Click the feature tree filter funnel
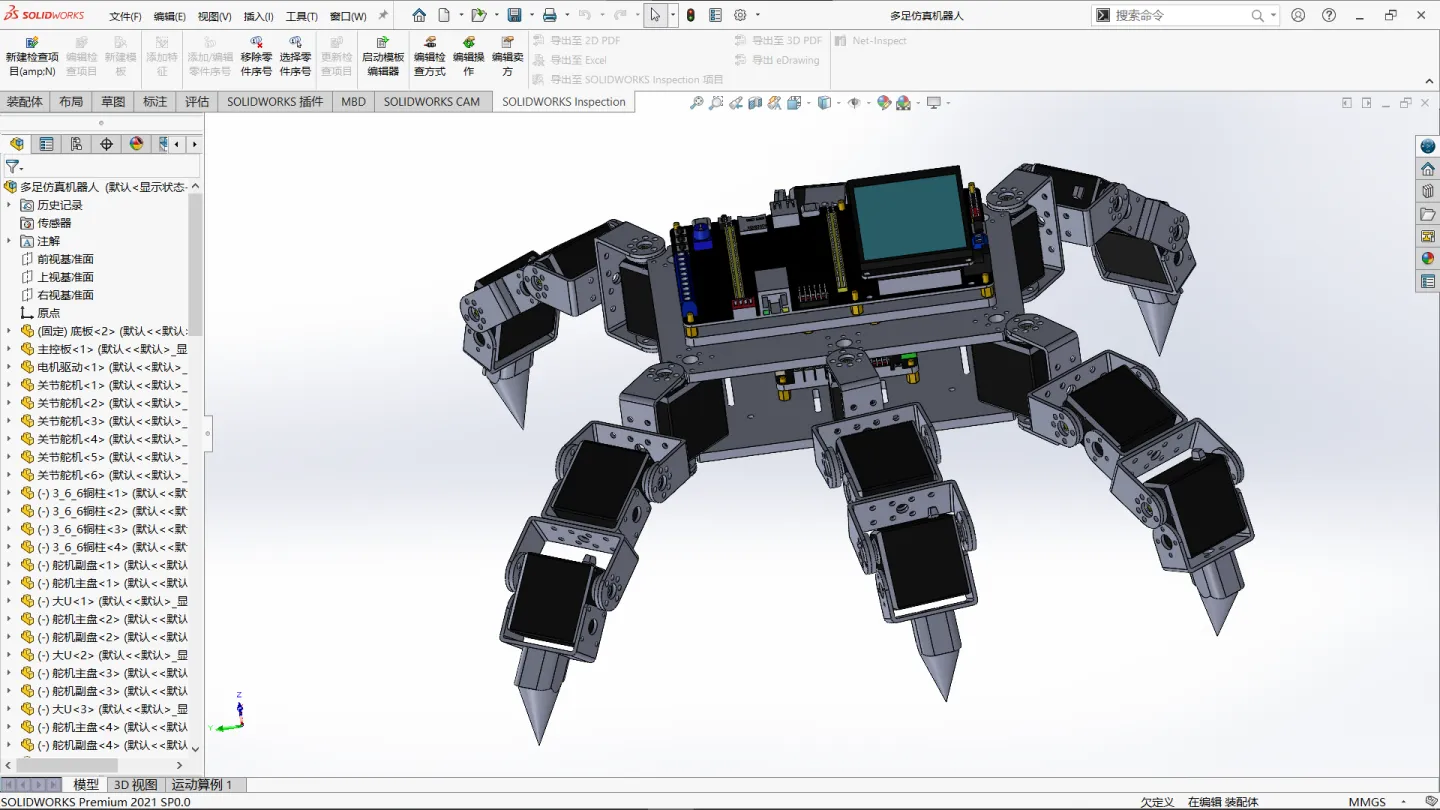Viewport: 1440px width, 810px height. pyautogui.click(x=12, y=167)
